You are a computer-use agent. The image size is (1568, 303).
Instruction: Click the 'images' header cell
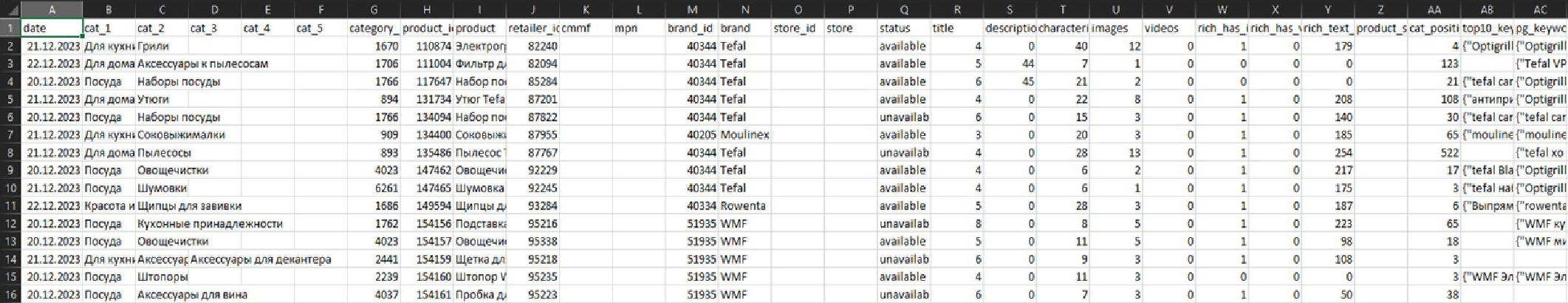[x=1116, y=28]
